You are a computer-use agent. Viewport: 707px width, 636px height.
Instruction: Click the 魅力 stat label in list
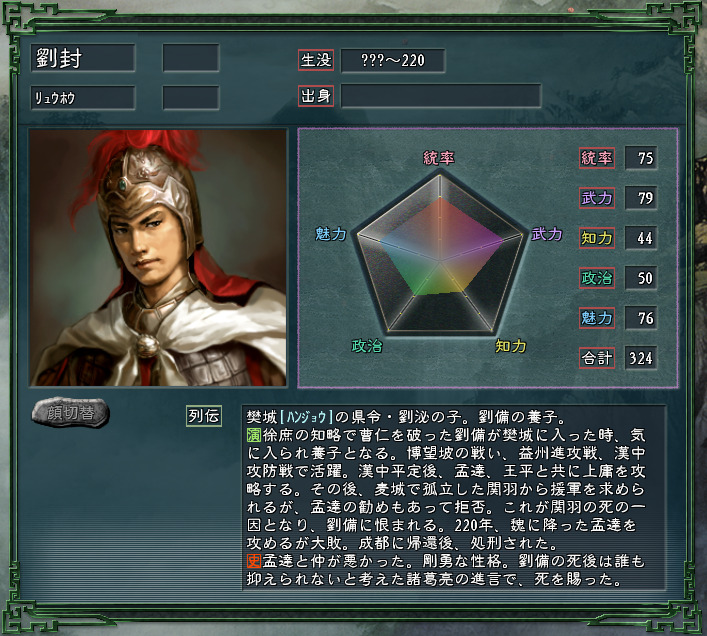point(597,318)
